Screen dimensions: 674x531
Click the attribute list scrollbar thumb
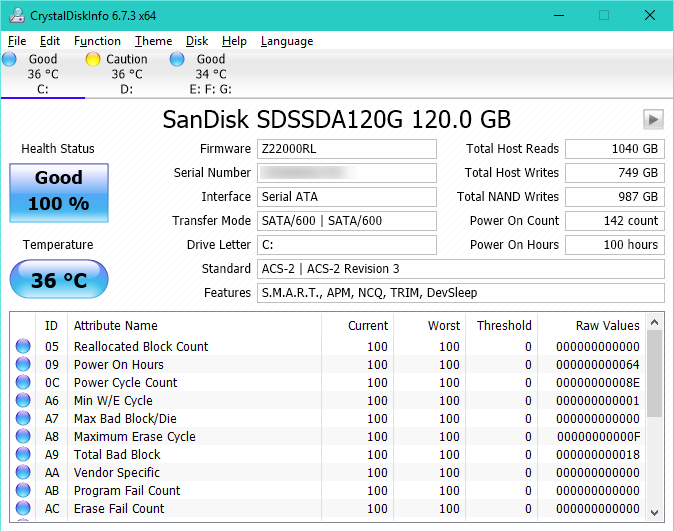click(x=655, y=374)
